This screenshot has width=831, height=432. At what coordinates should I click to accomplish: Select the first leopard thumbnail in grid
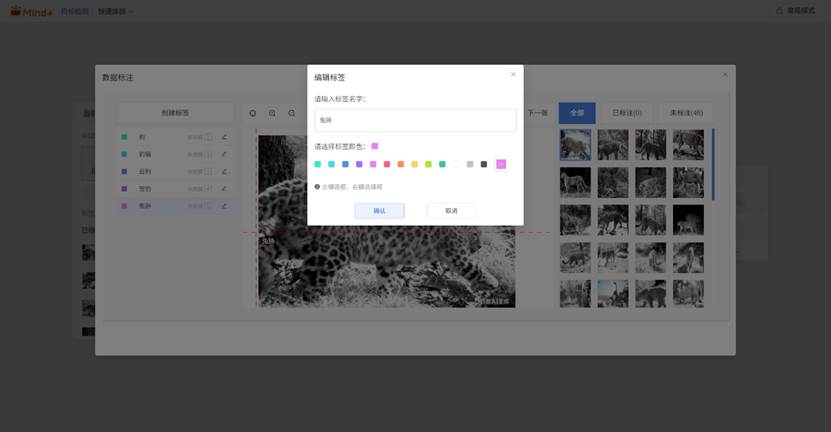pos(575,145)
